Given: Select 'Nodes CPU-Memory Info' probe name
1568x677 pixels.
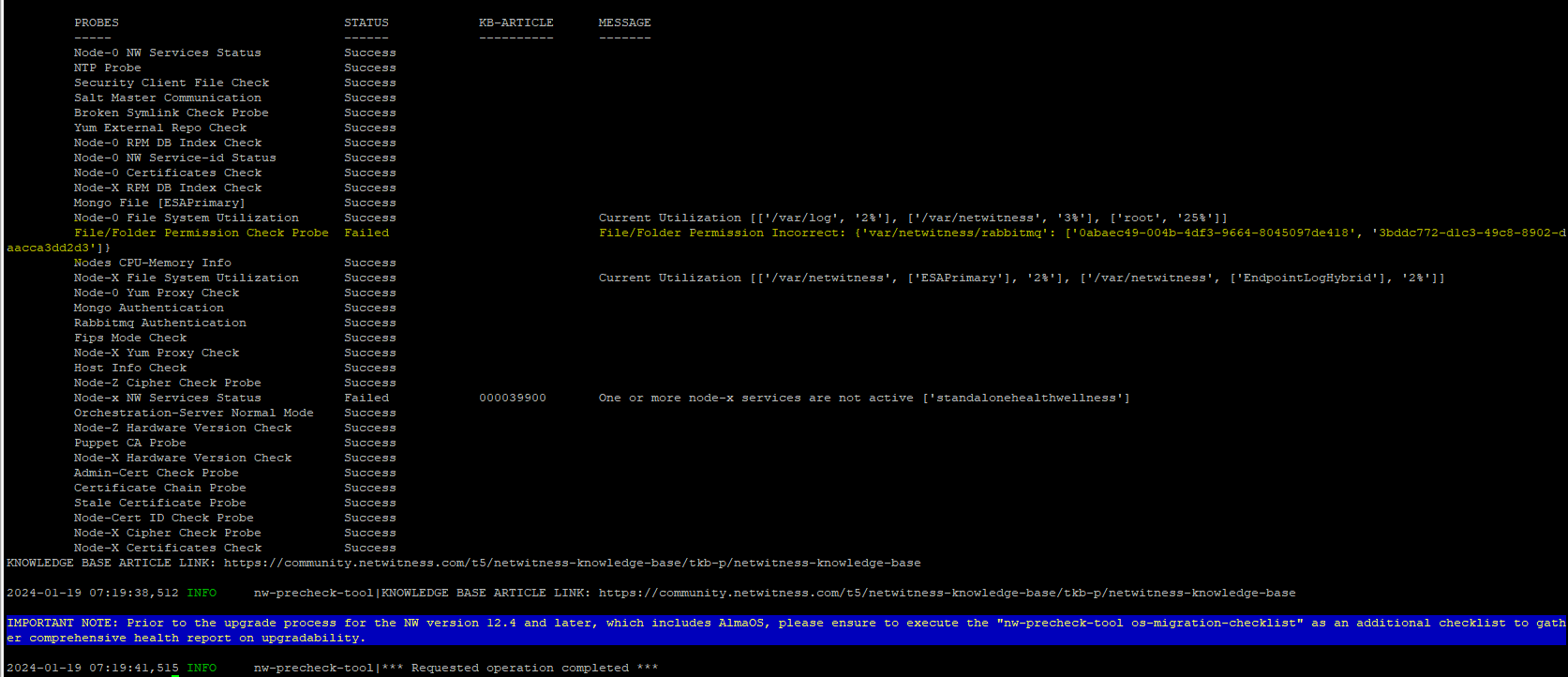Looking at the screenshot, I should pos(153,263).
